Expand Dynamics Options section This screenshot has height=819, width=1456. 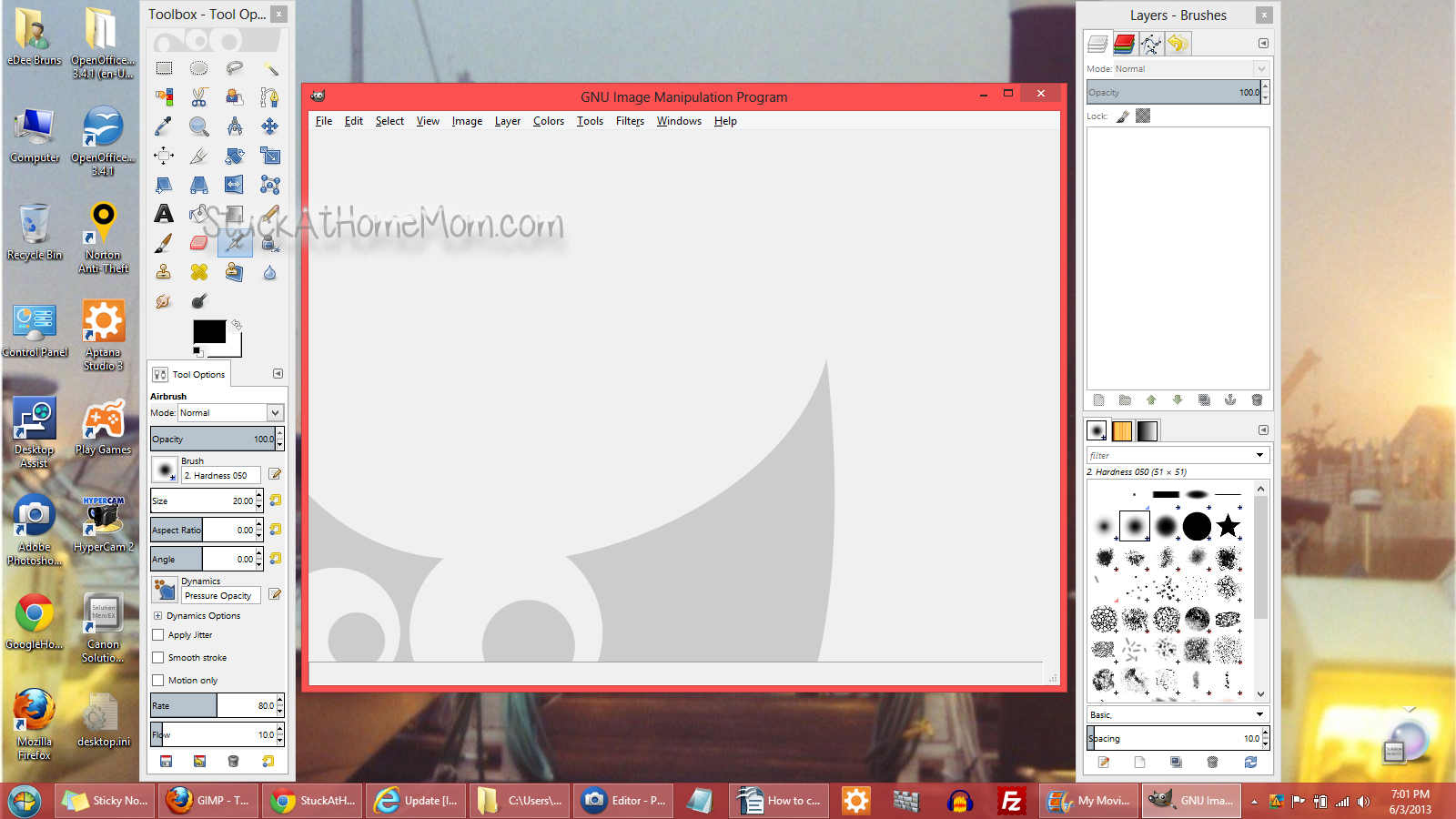tap(157, 616)
